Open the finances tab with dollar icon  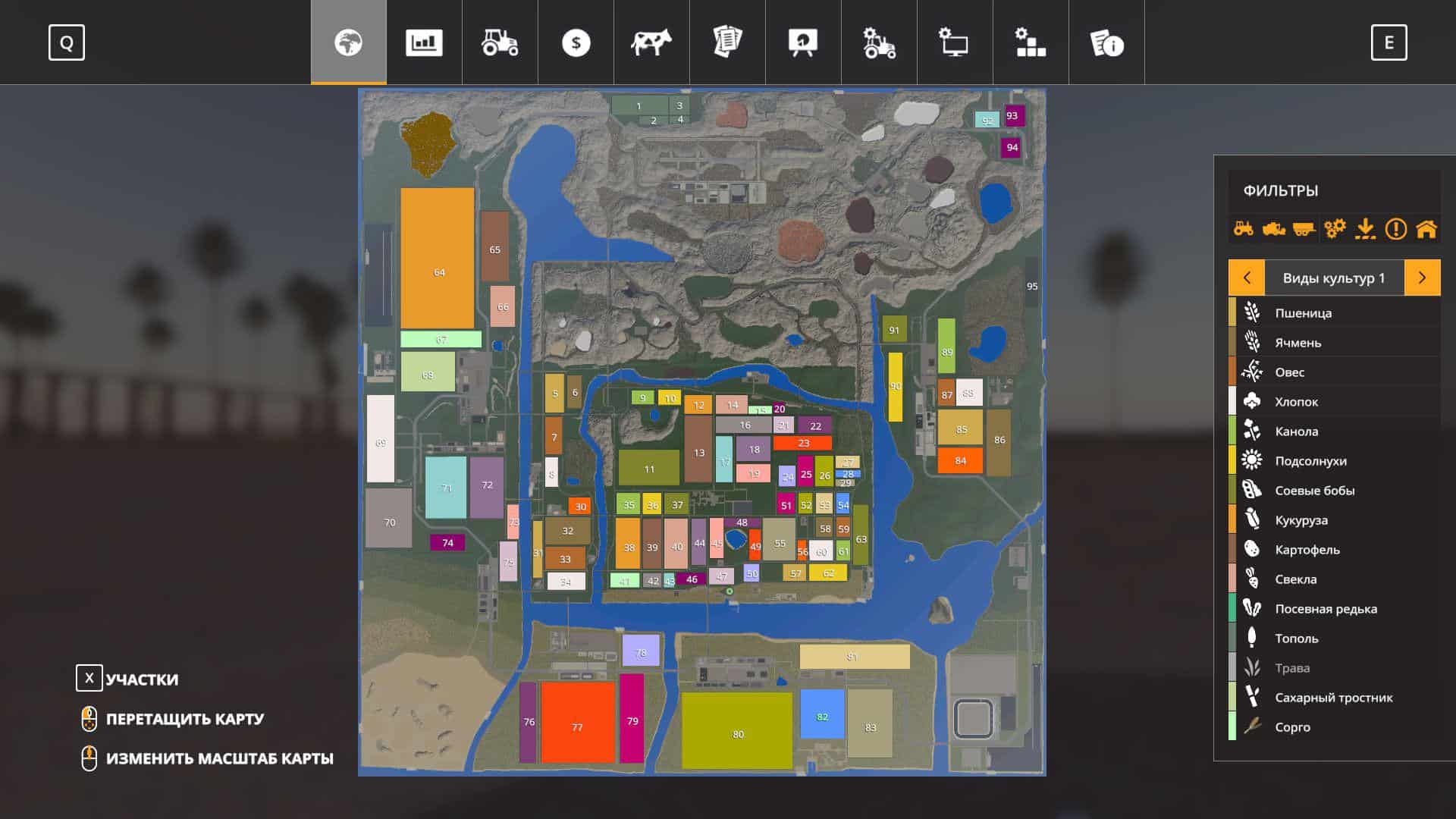(576, 42)
